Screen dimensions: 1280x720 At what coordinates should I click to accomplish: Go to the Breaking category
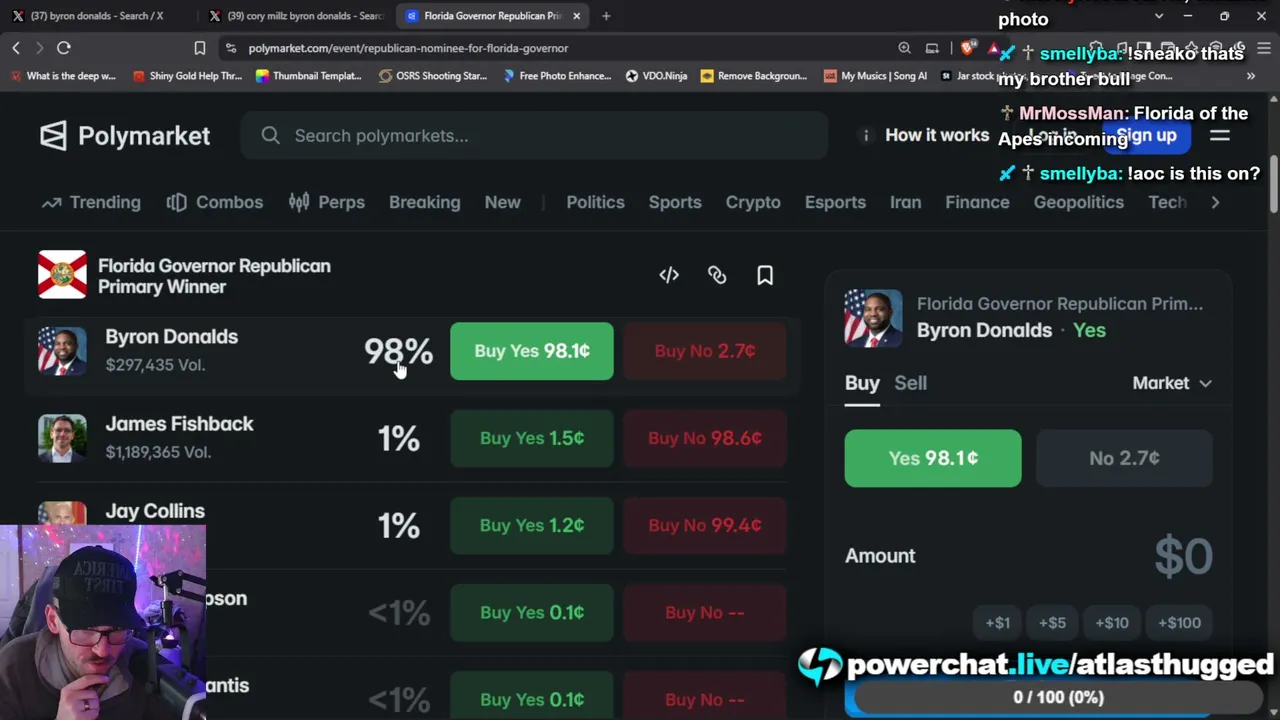click(x=425, y=202)
